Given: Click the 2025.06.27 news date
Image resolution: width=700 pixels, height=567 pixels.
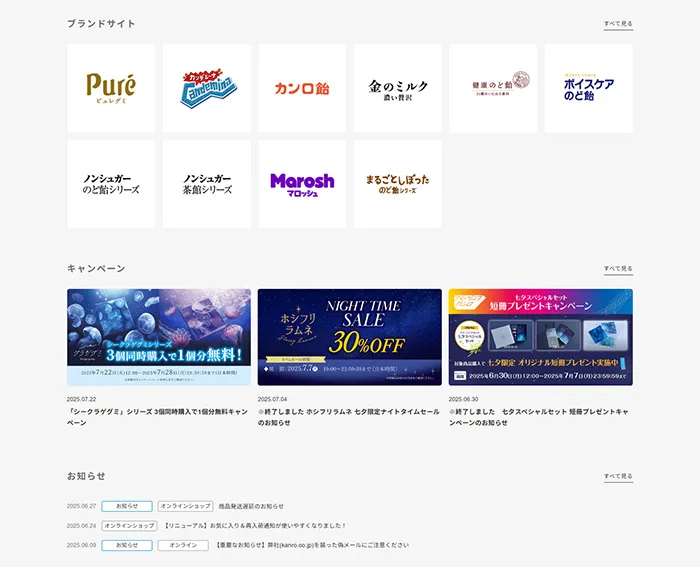Looking at the screenshot, I should [x=82, y=506].
